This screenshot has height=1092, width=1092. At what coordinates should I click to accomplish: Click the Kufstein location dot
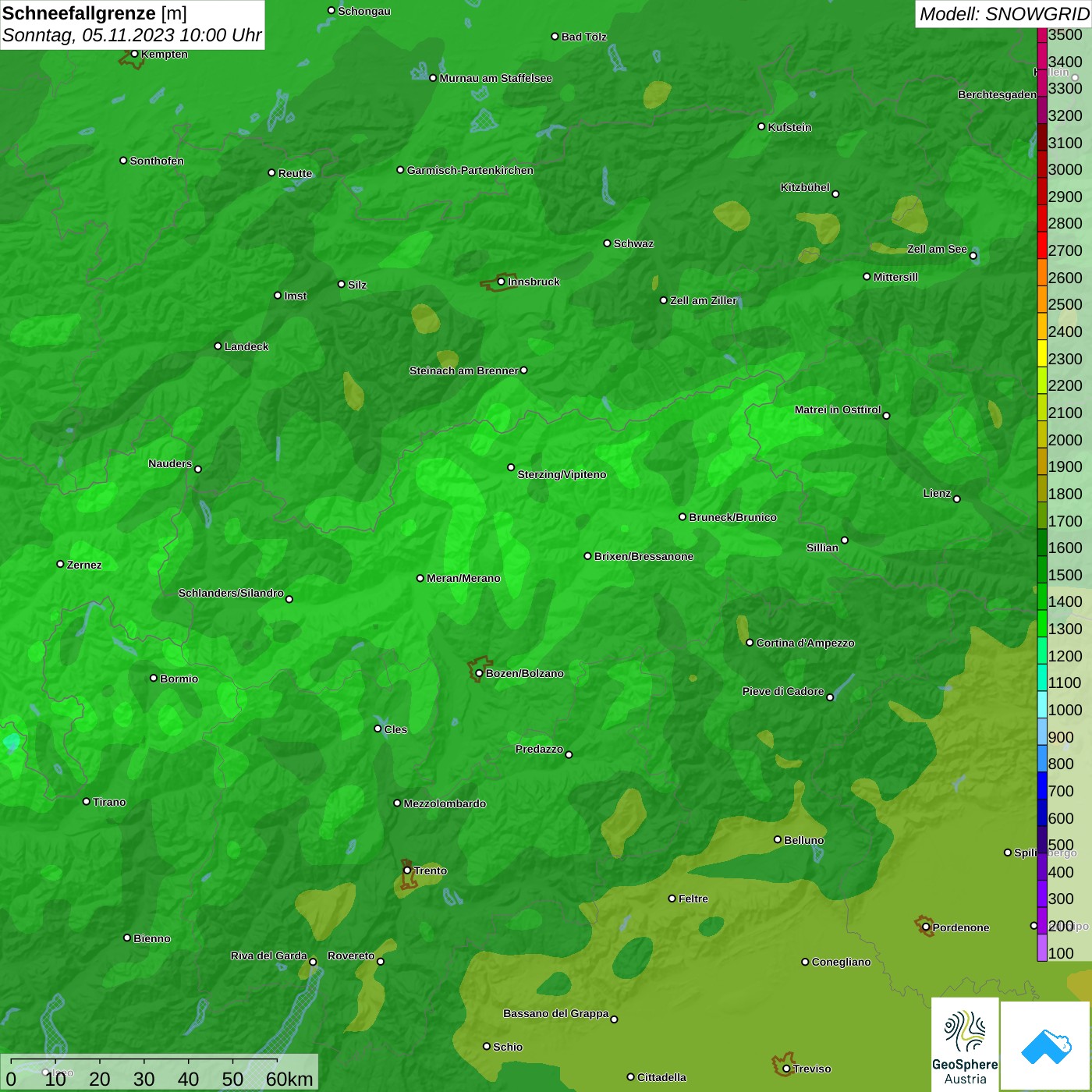pyautogui.click(x=761, y=126)
